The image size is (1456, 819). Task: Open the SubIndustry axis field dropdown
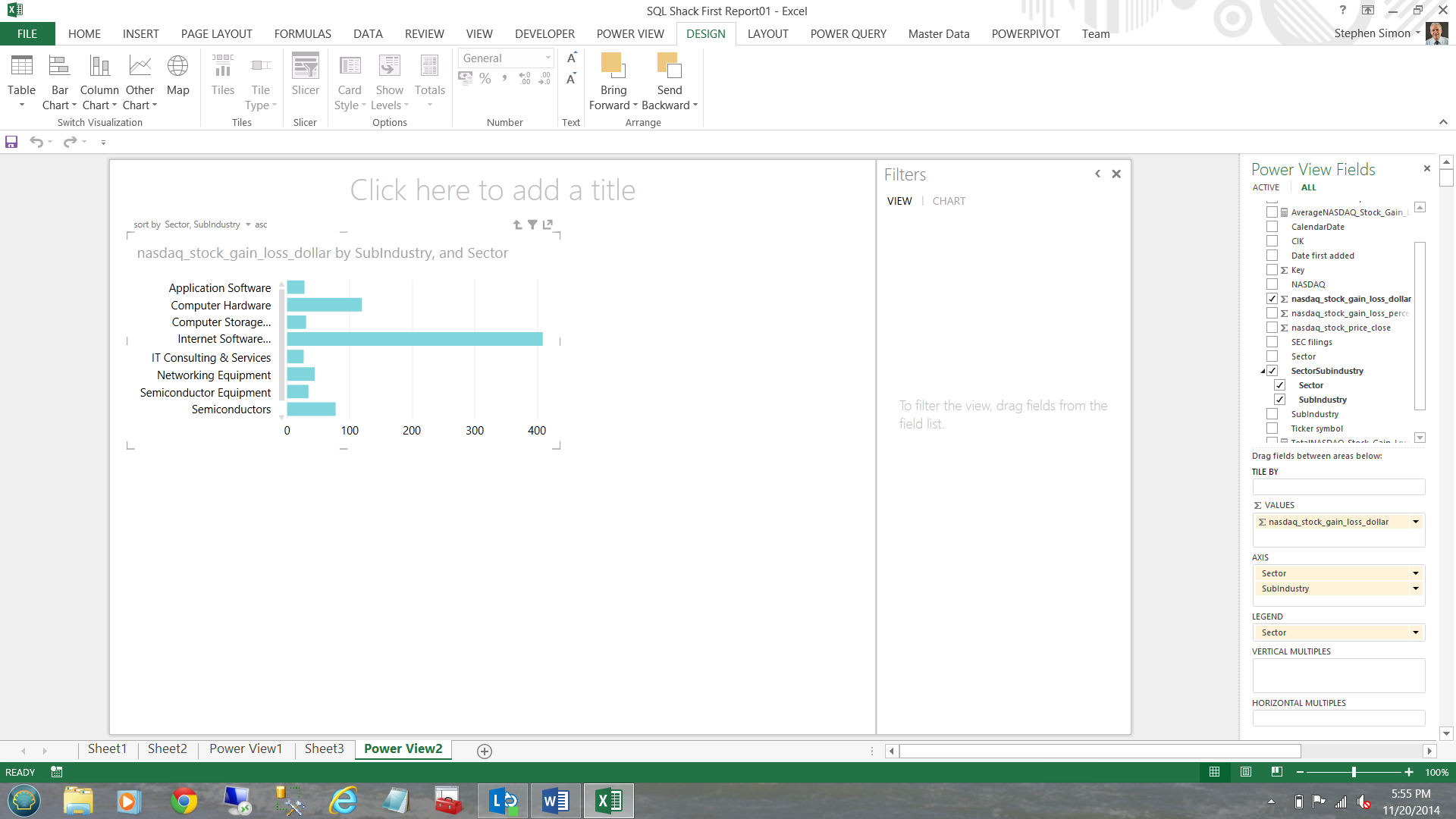pos(1415,588)
